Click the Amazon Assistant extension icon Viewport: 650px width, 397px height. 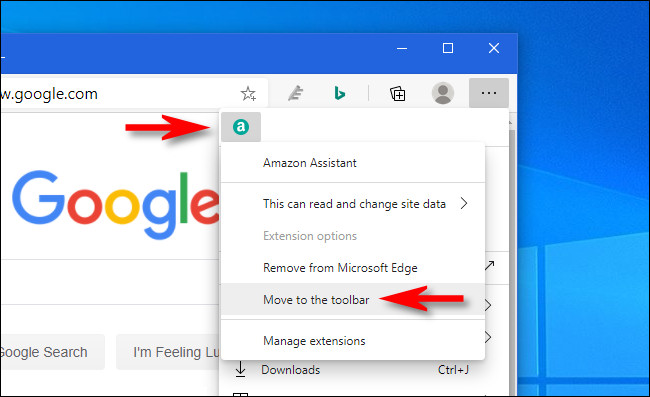click(241, 127)
